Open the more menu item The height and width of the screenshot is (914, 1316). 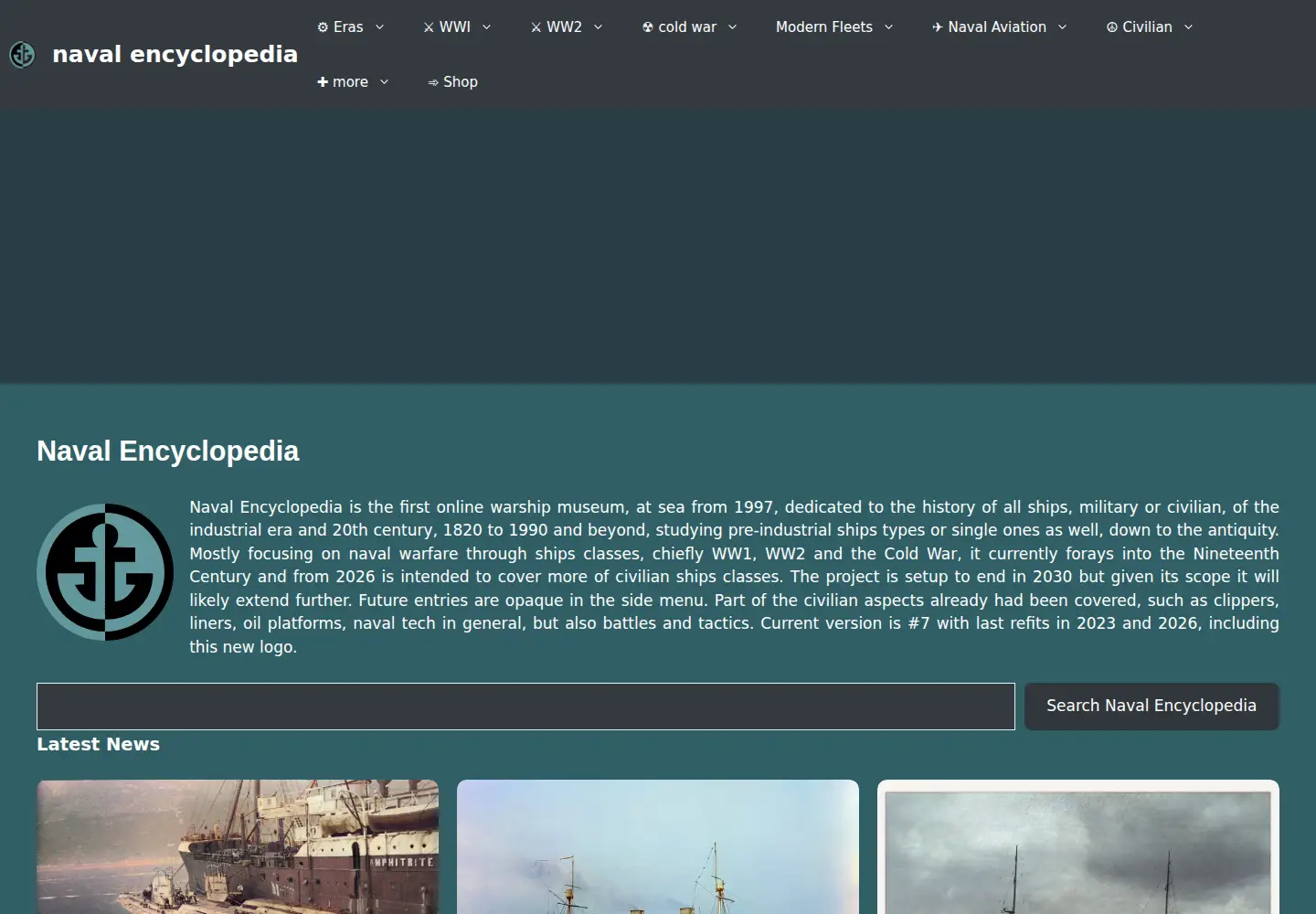343,82
